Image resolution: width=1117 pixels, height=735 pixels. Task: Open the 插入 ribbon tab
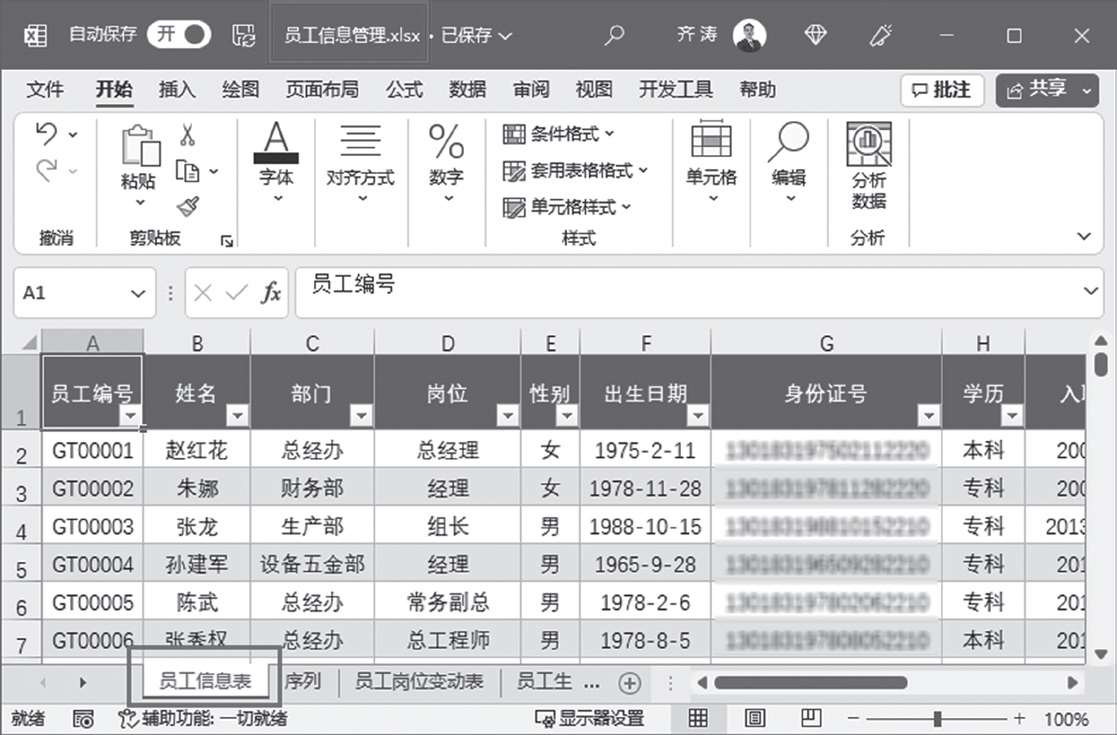177,90
